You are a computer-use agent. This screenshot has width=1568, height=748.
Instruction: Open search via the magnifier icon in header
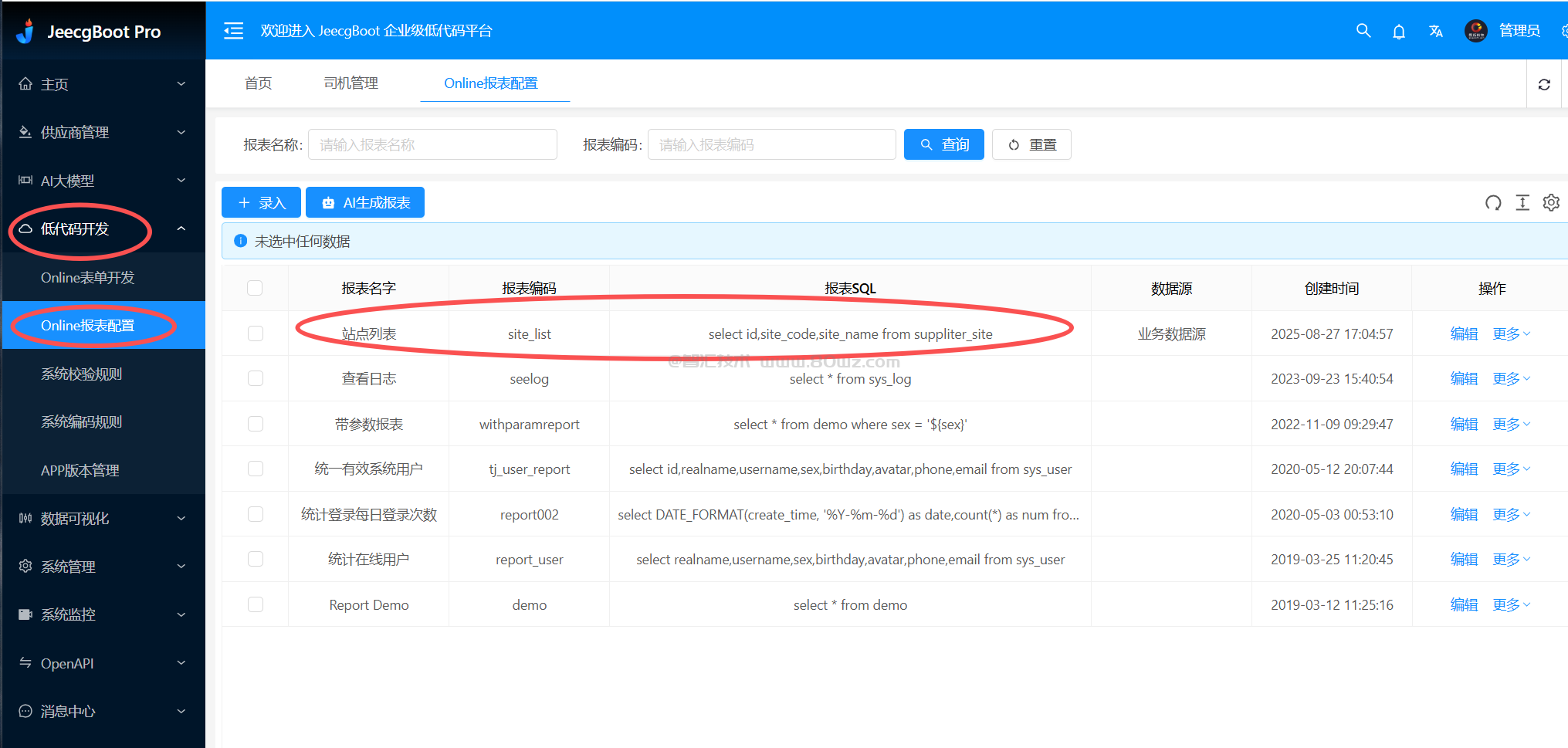1363,31
